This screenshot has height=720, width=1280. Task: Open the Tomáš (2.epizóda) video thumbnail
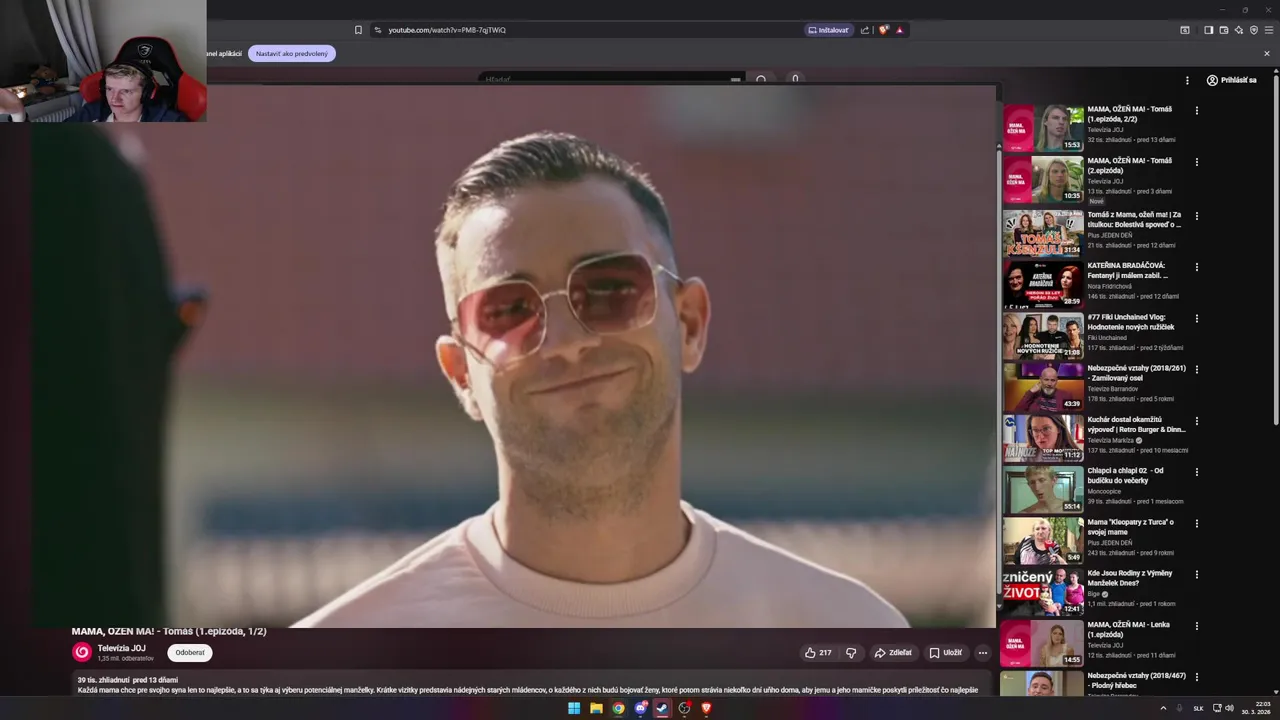click(1043, 179)
